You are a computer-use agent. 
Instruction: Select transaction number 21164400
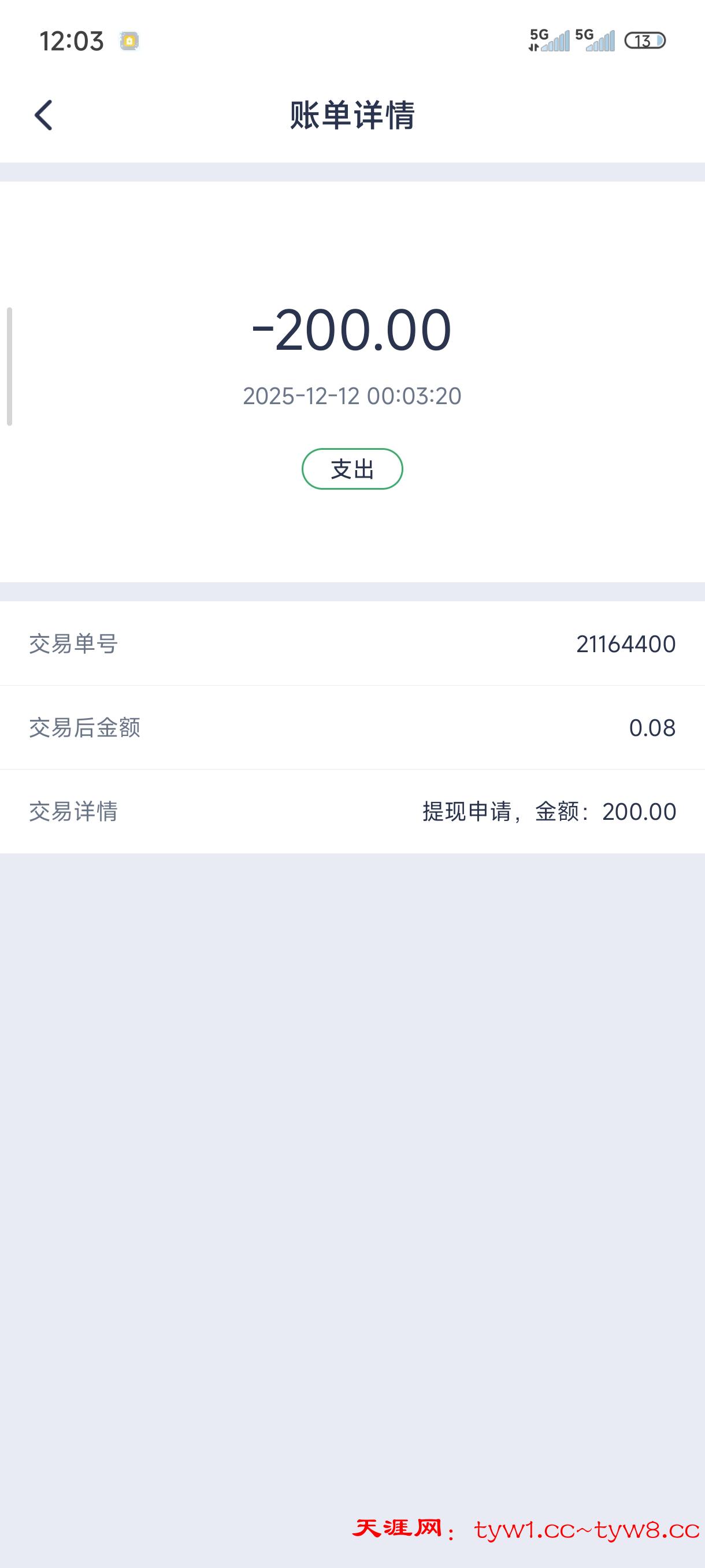pyautogui.click(x=625, y=644)
